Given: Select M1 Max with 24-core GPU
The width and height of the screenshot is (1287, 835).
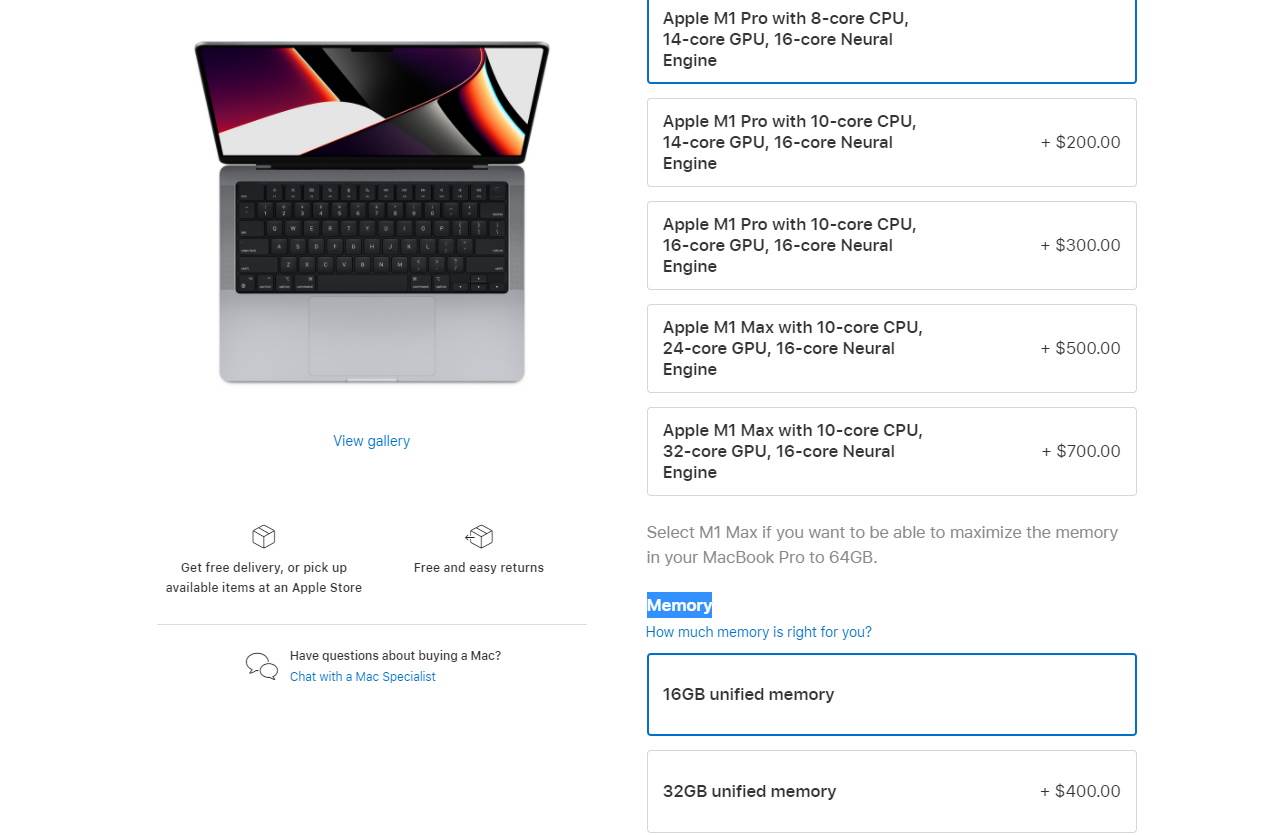Looking at the screenshot, I should pyautogui.click(x=891, y=348).
